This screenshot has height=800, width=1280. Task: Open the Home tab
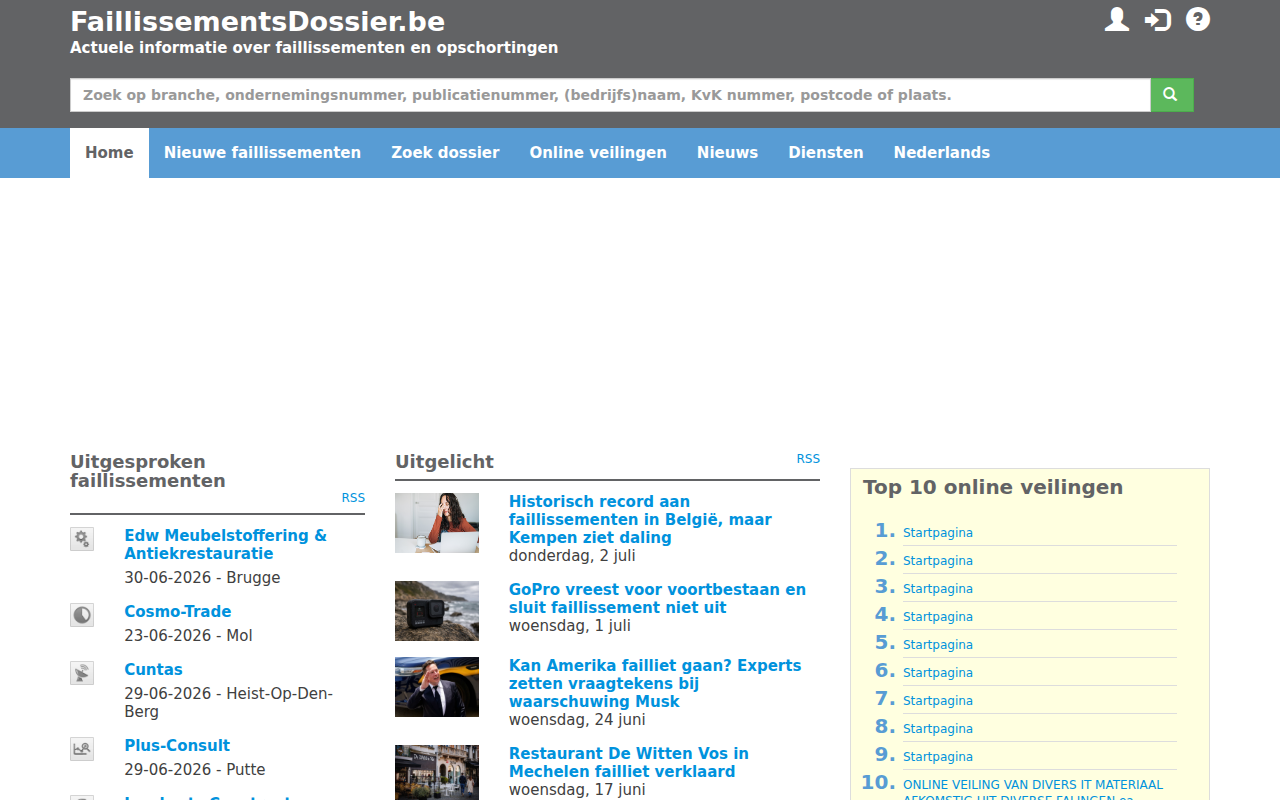tap(109, 153)
